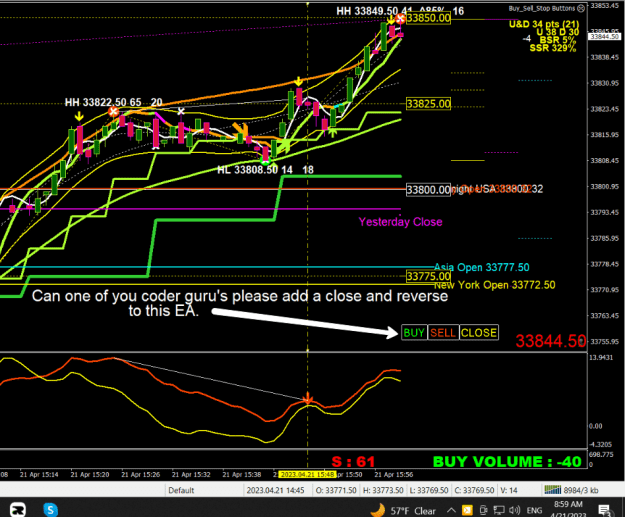Click the New York Open 33772.50 label
This screenshot has width=625, height=517.
494,285
